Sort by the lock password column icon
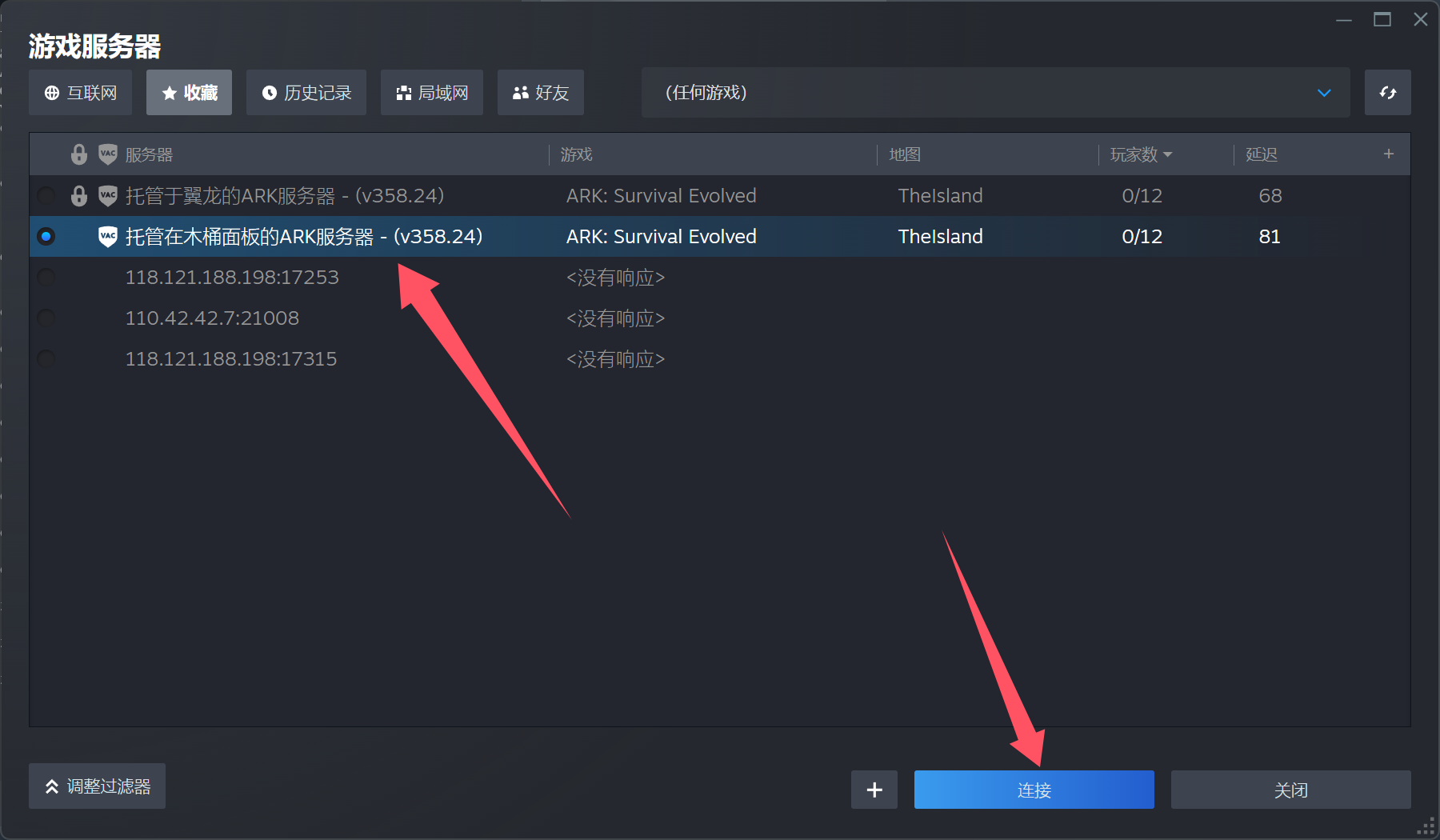Viewport: 1440px width, 840px height. pyautogui.click(x=79, y=154)
